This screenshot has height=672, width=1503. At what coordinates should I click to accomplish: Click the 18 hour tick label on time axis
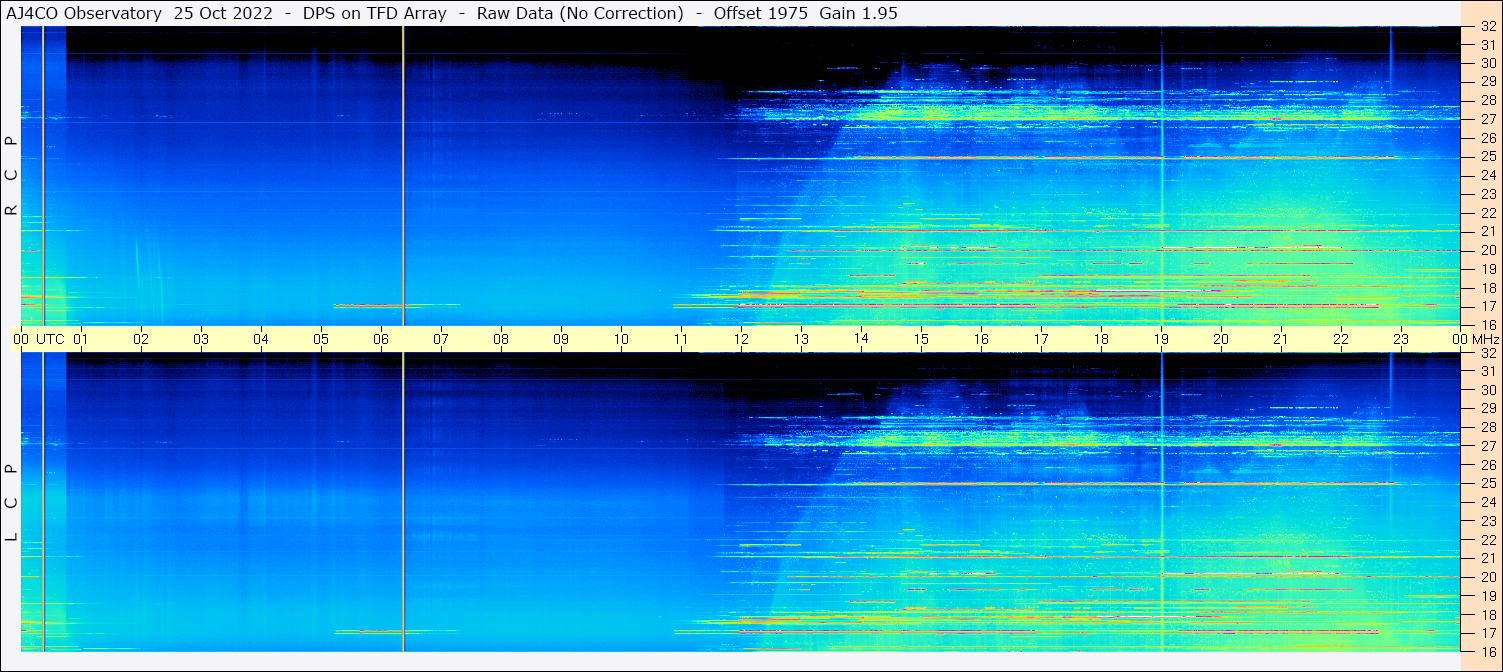pyautogui.click(x=1101, y=339)
